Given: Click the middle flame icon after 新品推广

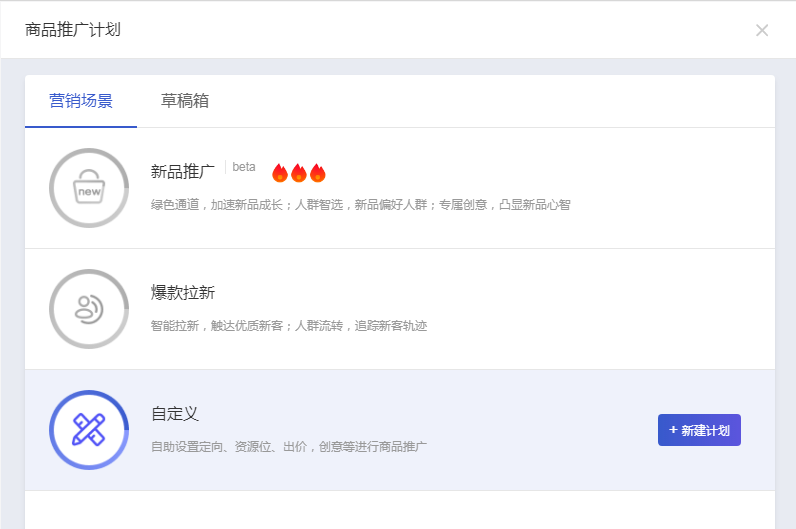Looking at the screenshot, I should click(299, 172).
